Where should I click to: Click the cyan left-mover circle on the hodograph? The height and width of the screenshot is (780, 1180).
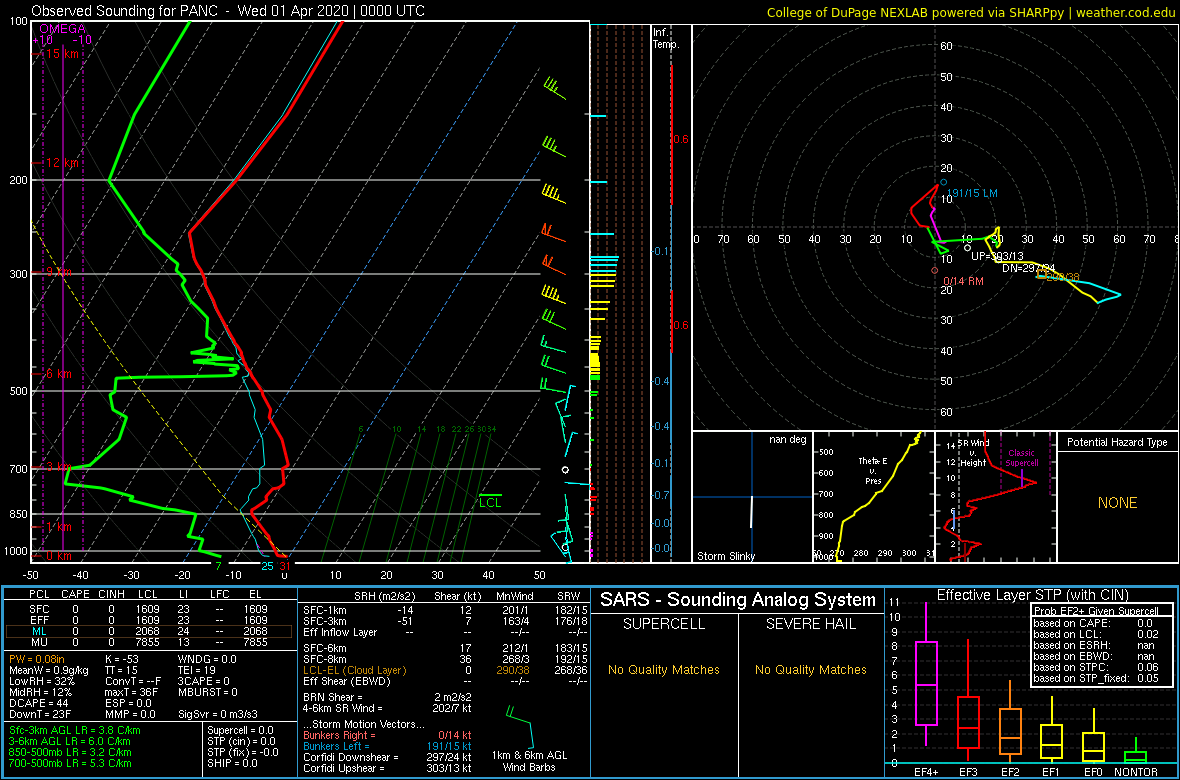click(943, 182)
